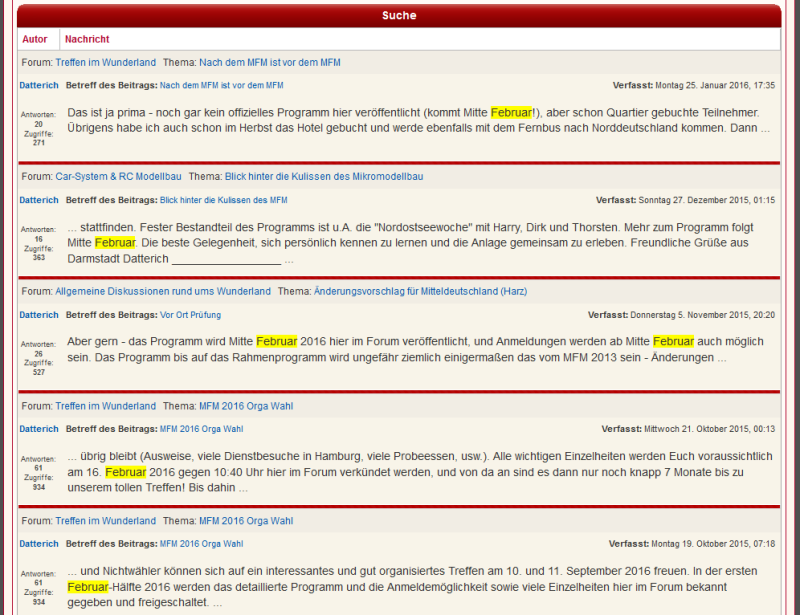The width and height of the screenshot is (800, 615).
Task: Open post subject 'MFM 2016 Orga Wahl' from 19 October
Action: pyautogui.click(x=201, y=544)
